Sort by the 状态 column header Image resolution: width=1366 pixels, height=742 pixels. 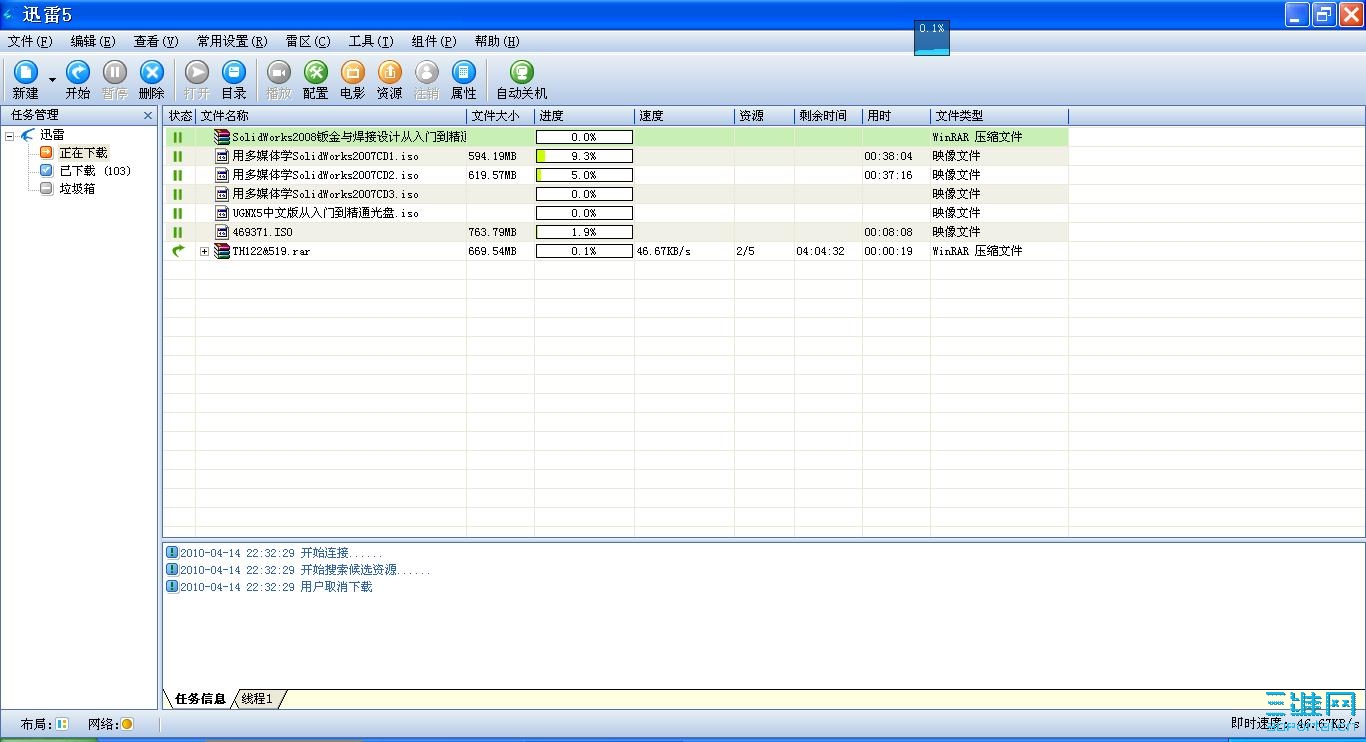point(180,116)
